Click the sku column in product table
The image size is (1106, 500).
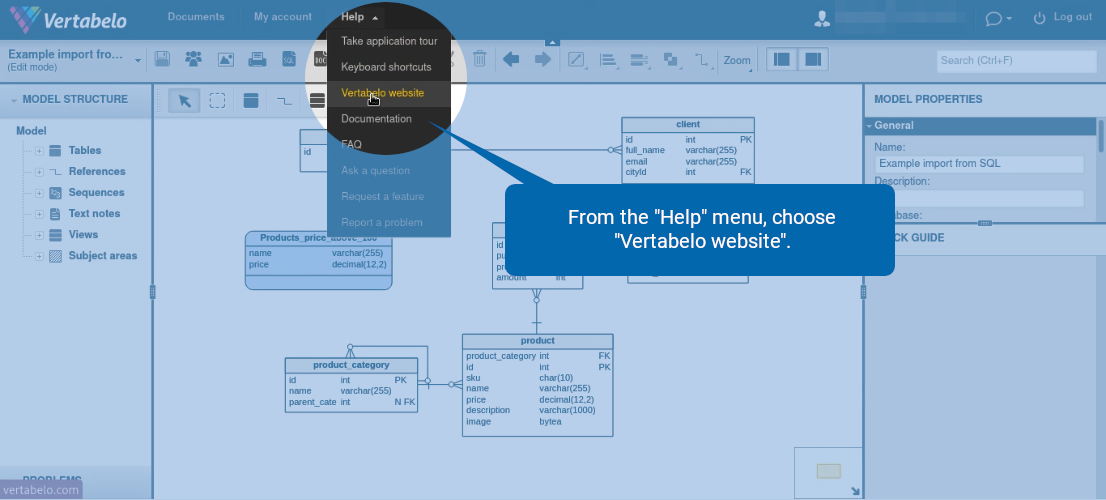tap(537, 378)
